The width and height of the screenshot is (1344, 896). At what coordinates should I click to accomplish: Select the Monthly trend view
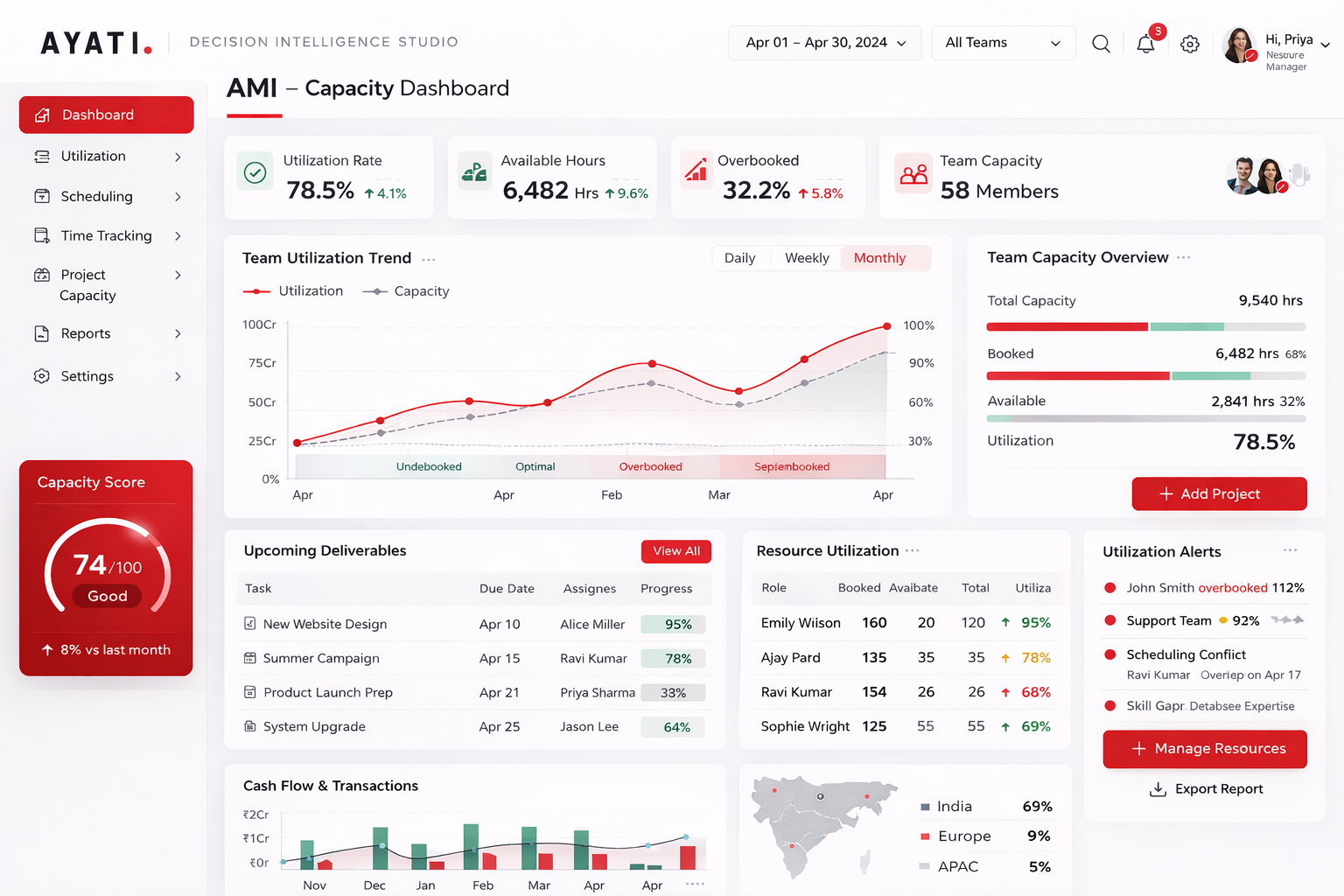[879, 258]
